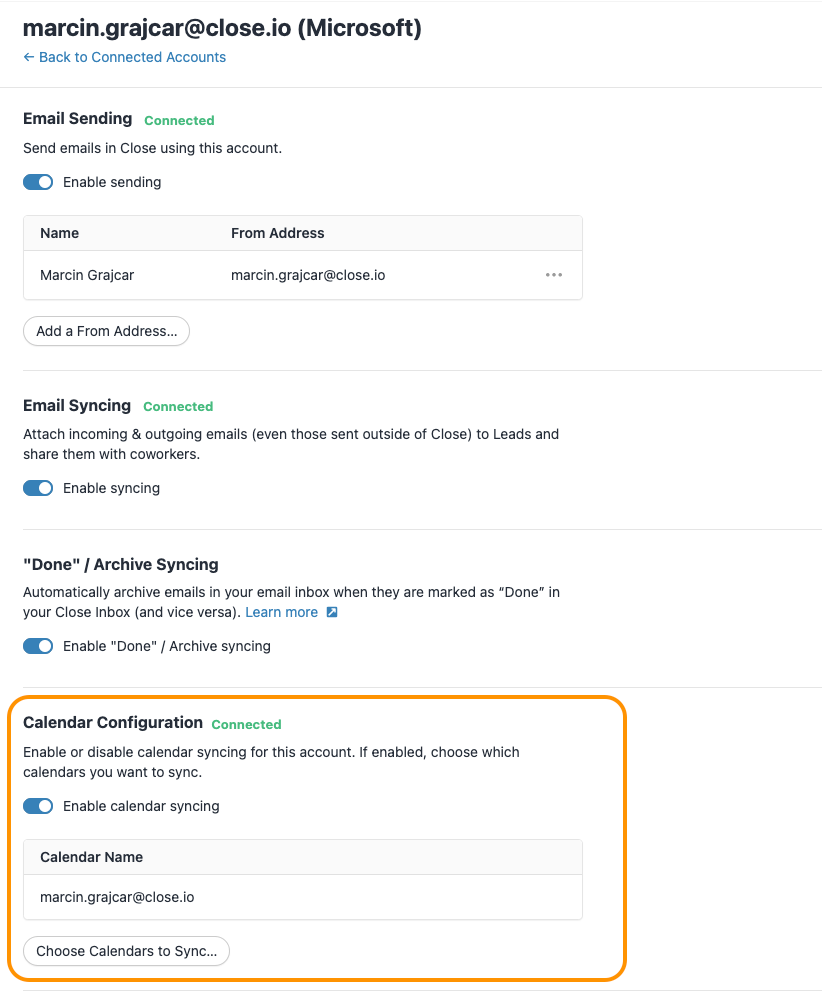The width and height of the screenshot is (822, 993).
Task: Select the marcin.grajcar@close.io calendar row
Action: pos(303,897)
